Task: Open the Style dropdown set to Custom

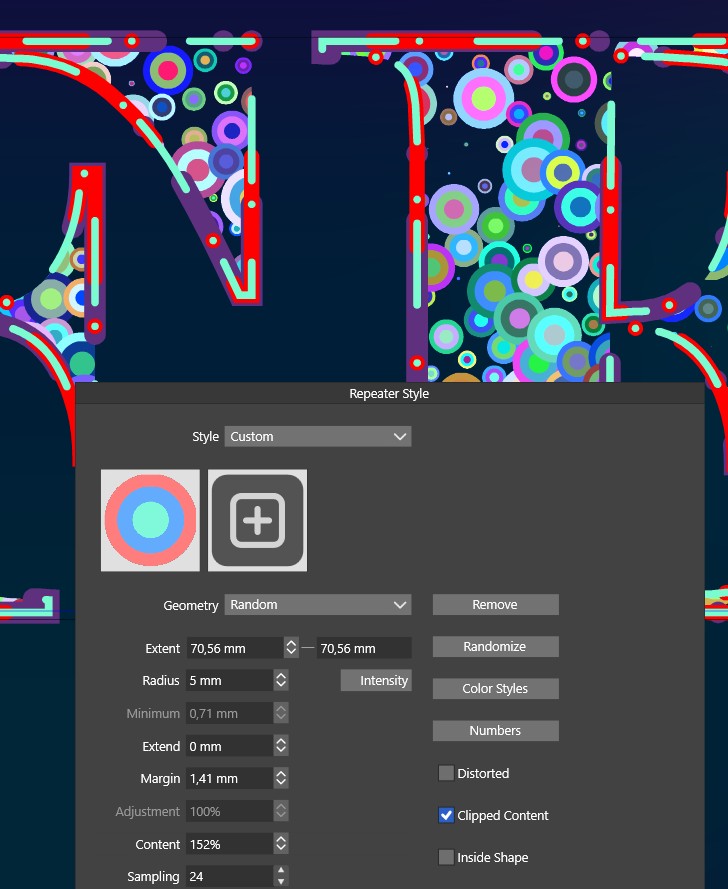Action: click(317, 437)
